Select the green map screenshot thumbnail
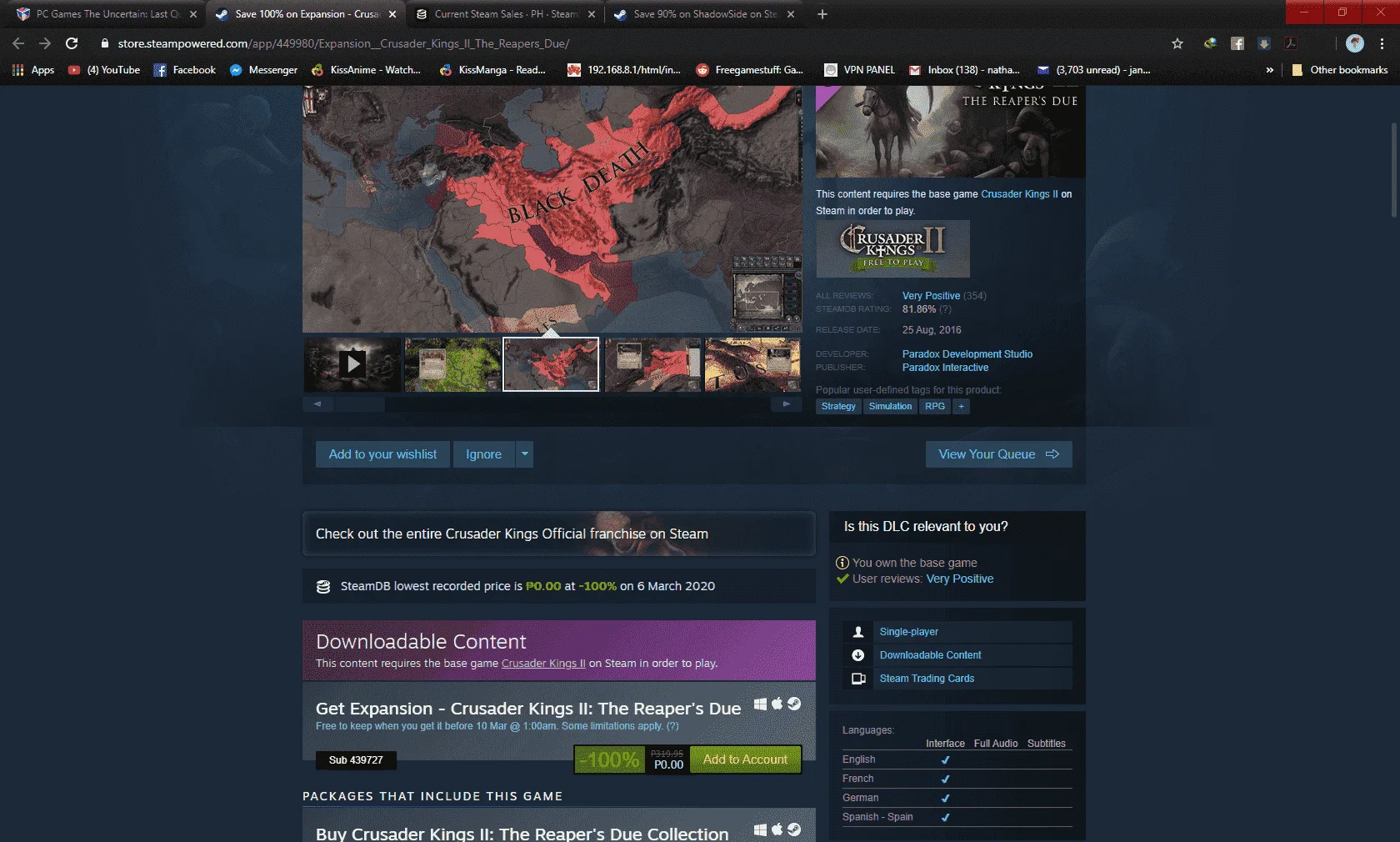 click(x=452, y=364)
